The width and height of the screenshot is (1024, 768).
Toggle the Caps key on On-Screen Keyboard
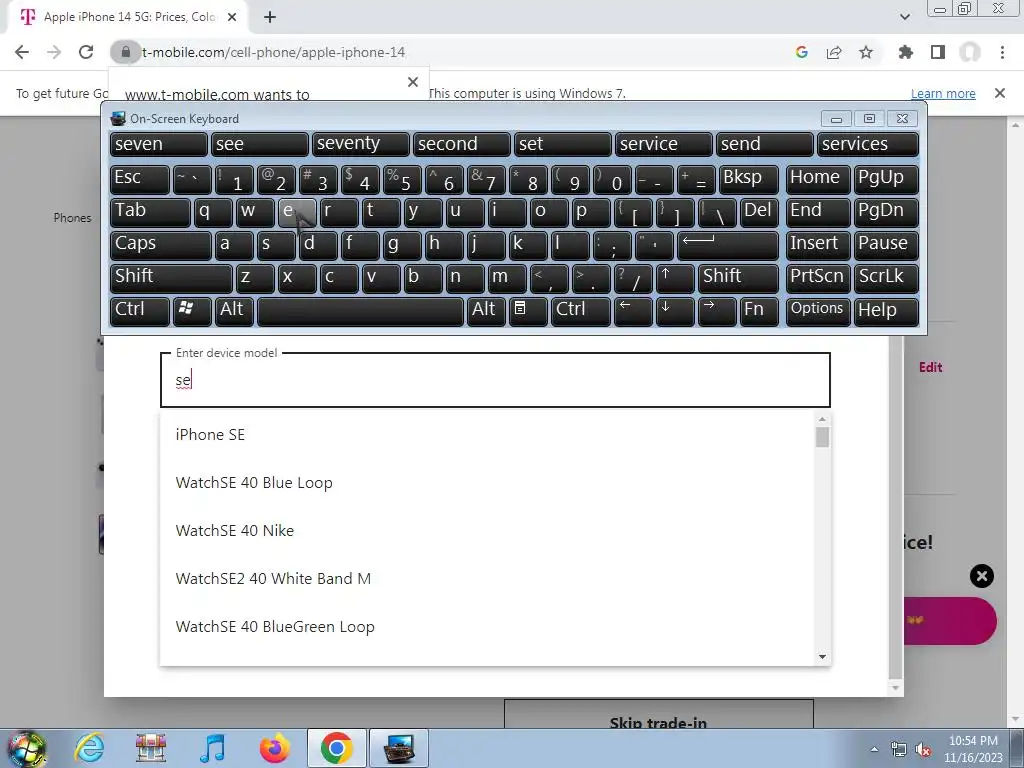pyautogui.click(x=161, y=245)
